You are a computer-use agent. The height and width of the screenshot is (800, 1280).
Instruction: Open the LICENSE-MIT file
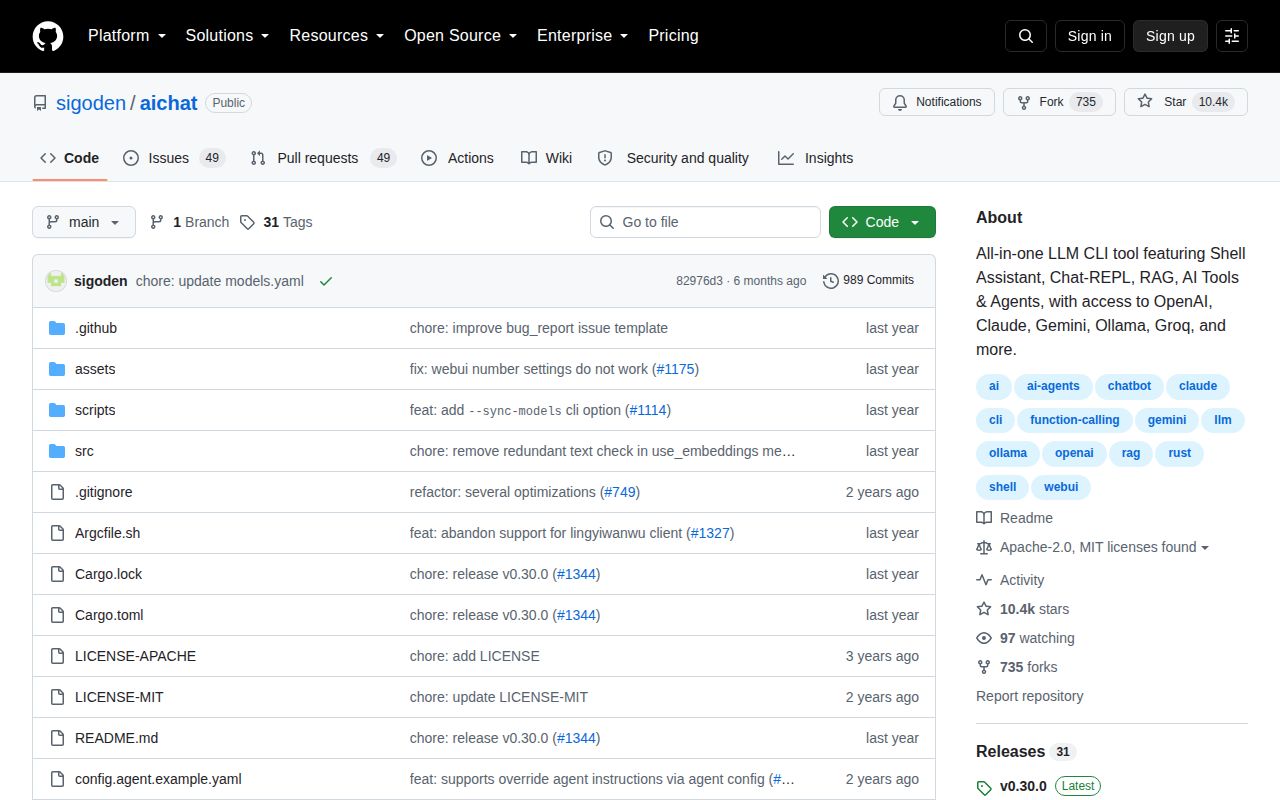pos(119,697)
